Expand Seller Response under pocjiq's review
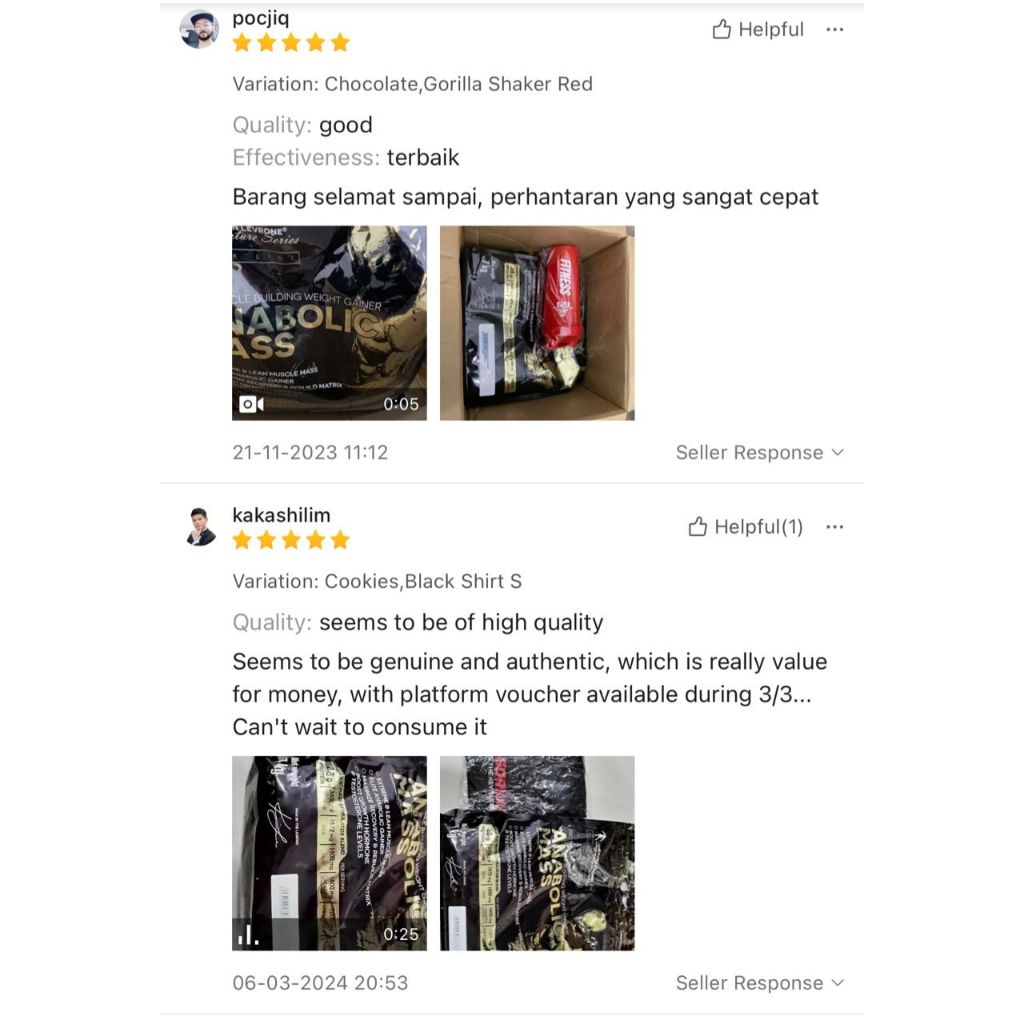Image resolution: width=1024 pixels, height=1024 pixels. [x=760, y=453]
